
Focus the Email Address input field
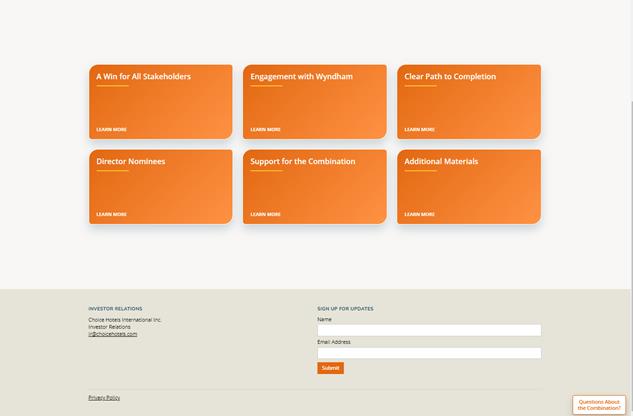428,353
